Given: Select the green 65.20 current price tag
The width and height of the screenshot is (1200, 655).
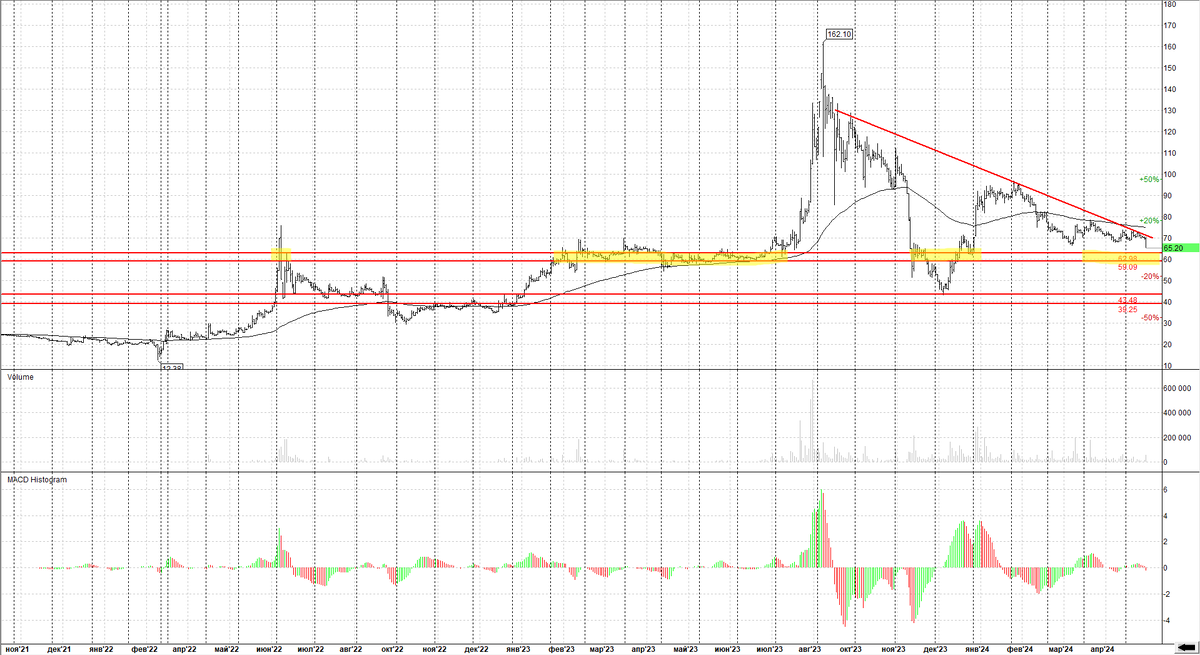Looking at the screenshot, I should [1179, 247].
